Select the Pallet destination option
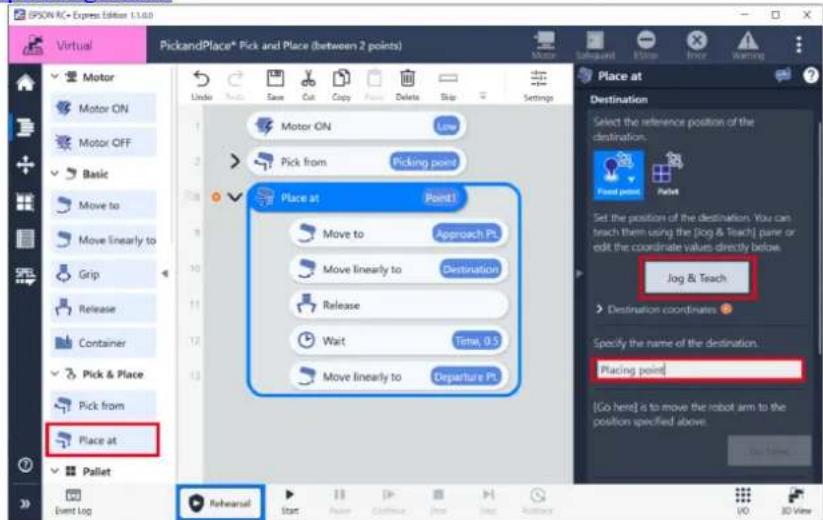Image resolution: width=823 pixels, height=520 pixels. (668, 175)
